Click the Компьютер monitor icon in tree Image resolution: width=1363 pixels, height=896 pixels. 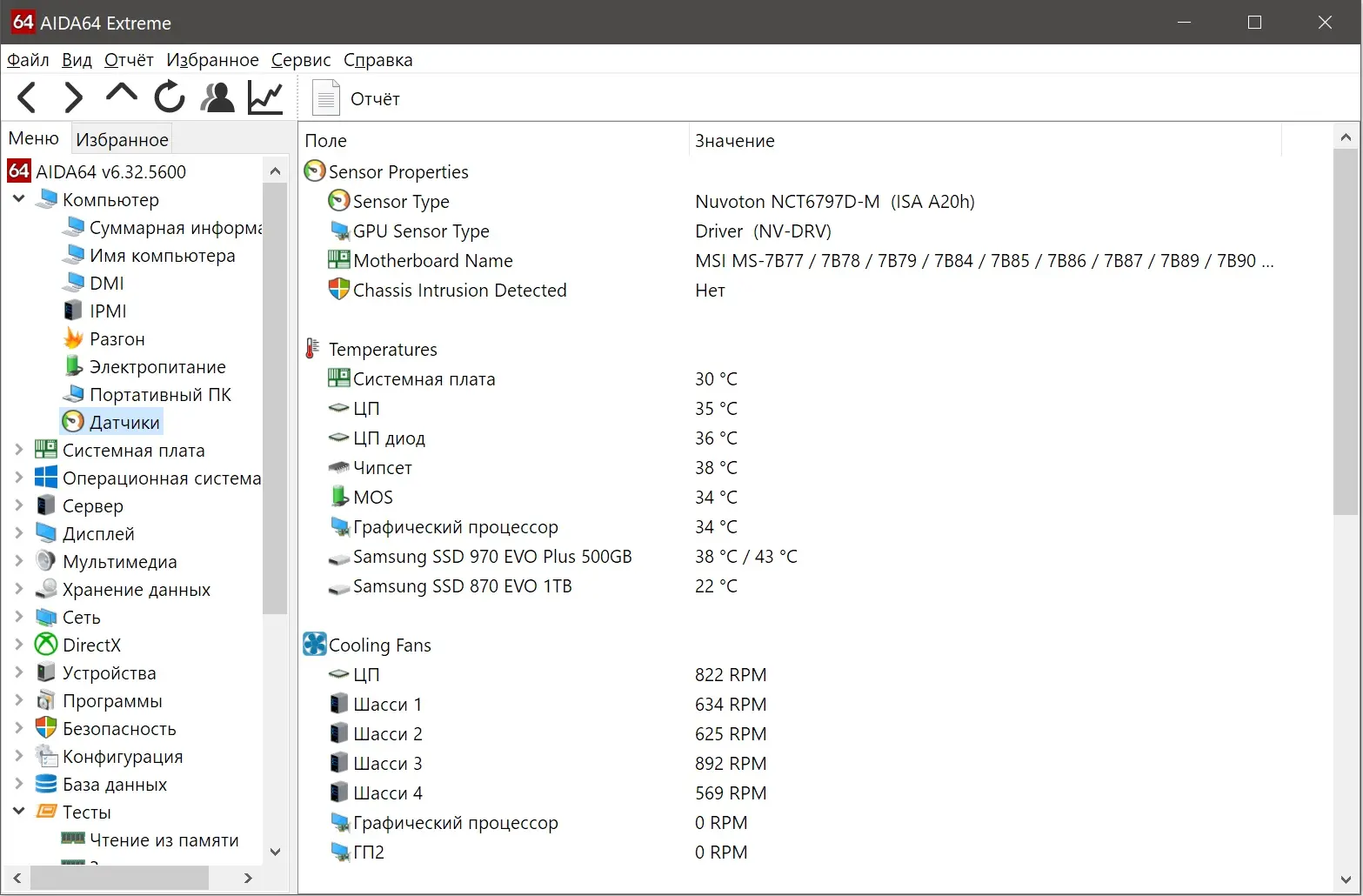pyautogui.click(x=46, y=199)
